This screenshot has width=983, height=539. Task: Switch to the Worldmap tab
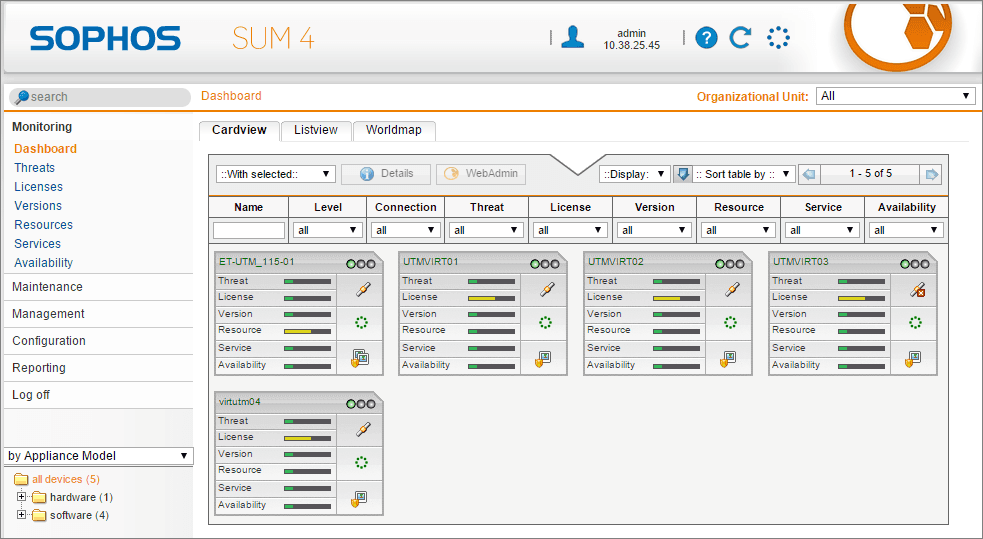pyautogui.click(x=394, y=130)
